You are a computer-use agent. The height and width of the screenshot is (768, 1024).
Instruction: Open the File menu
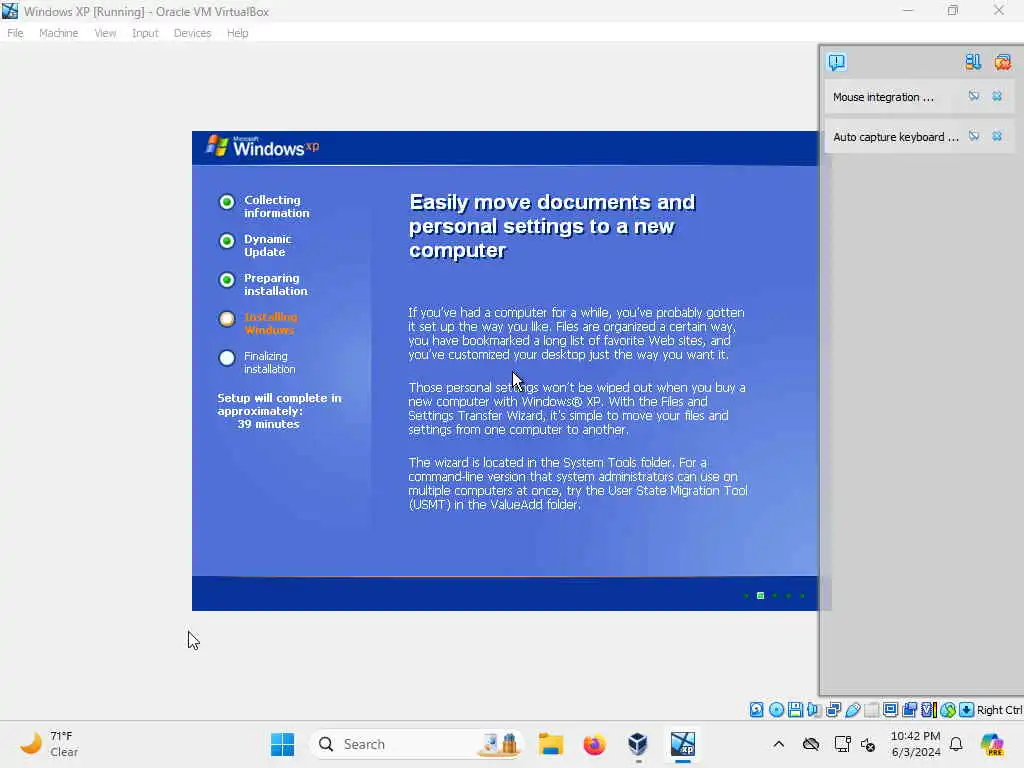point(15,33)
